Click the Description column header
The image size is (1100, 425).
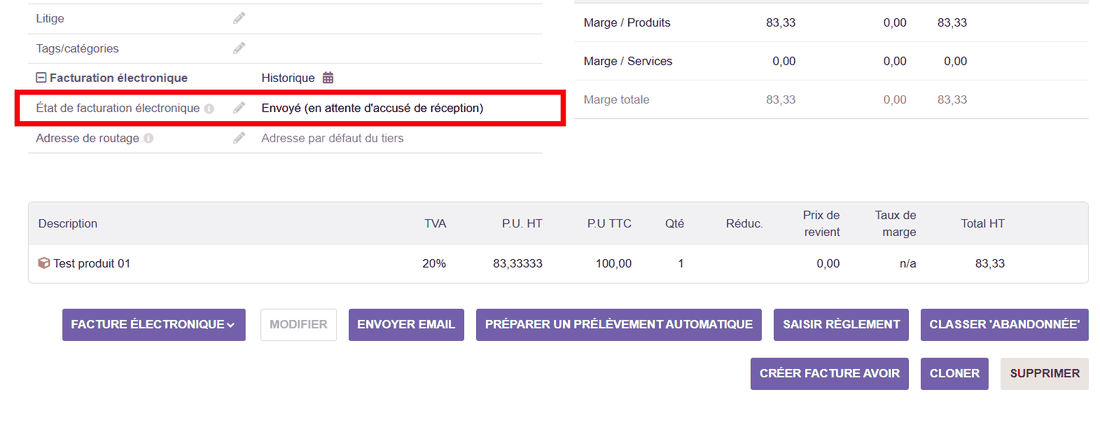[x=68, y=224]
